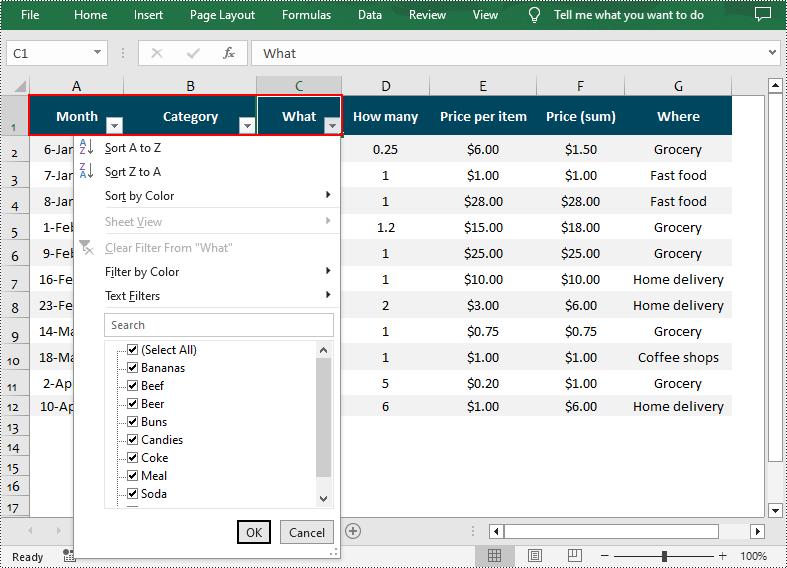787x568 pixels.
Task: Click horizontal scrollbar right arrow
Action: click(x=757, y=531)
